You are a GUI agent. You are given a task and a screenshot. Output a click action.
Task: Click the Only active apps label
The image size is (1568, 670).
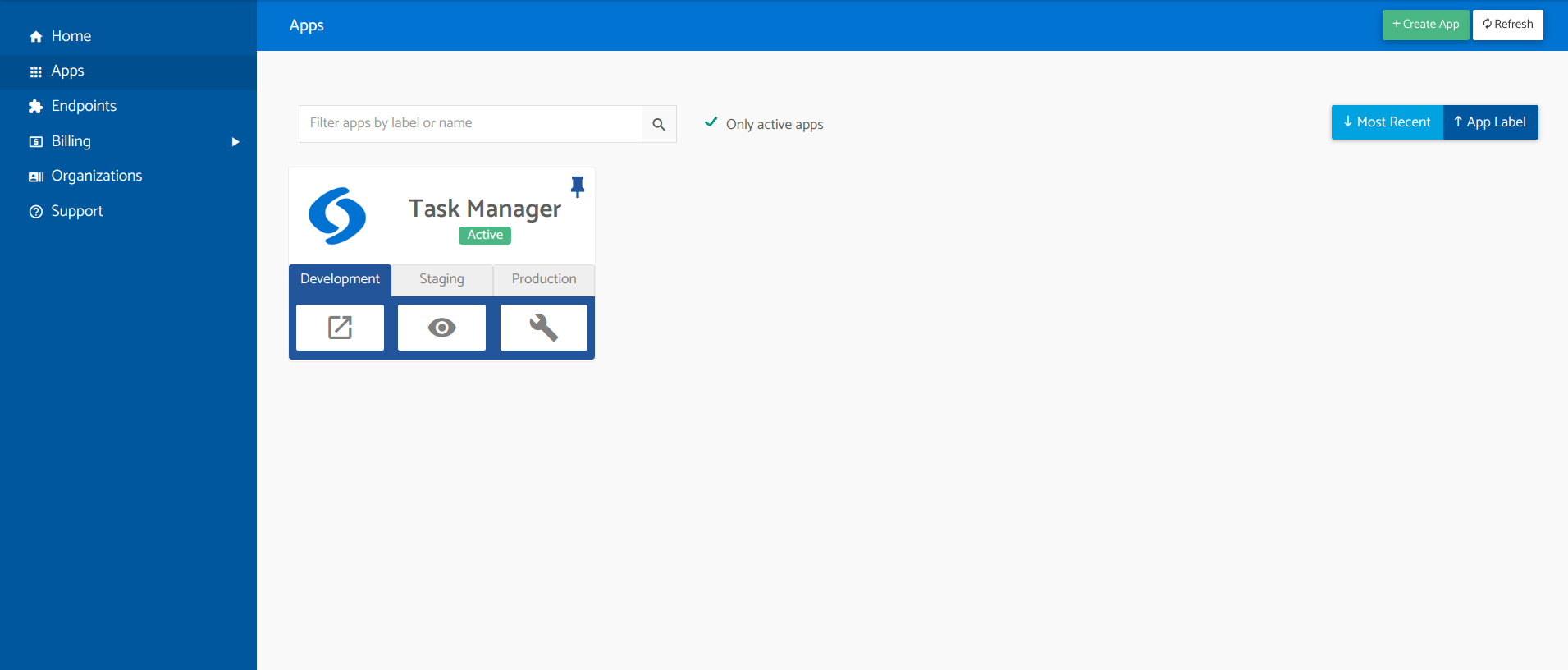coord(775,125)
